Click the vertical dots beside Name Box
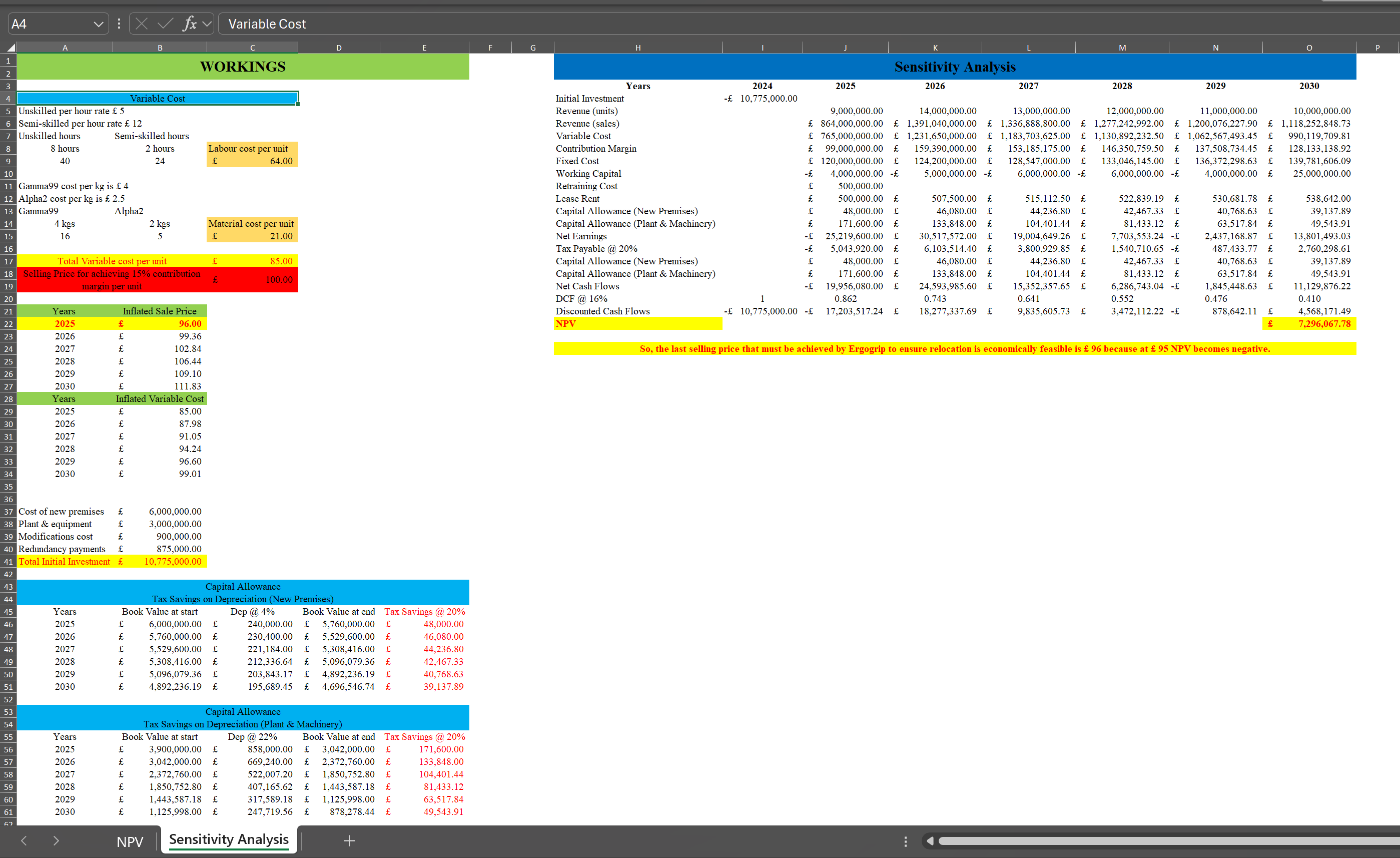This screenshot has width=1400, height=858. 119,24
